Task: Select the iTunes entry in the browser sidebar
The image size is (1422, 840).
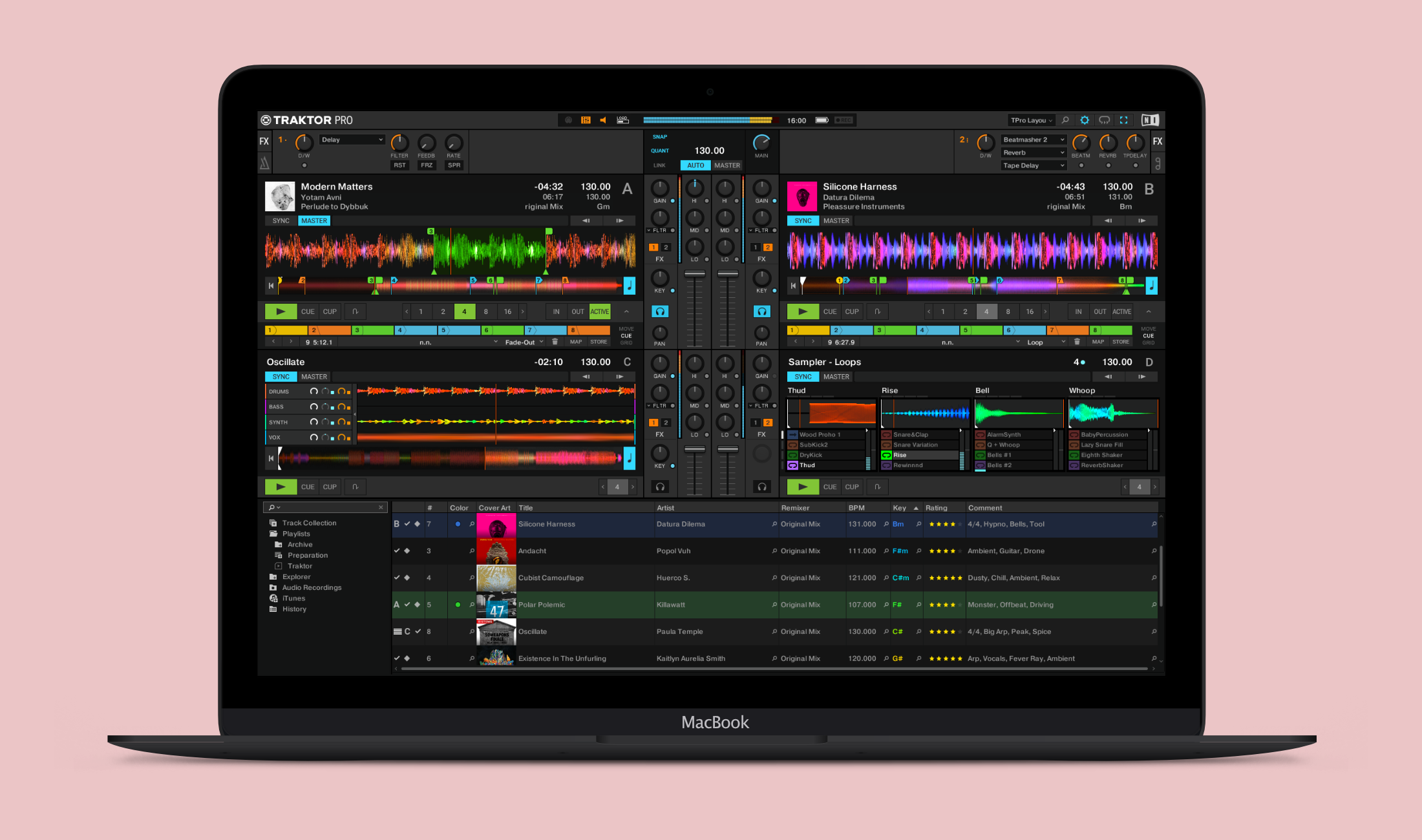Action: 294,598
